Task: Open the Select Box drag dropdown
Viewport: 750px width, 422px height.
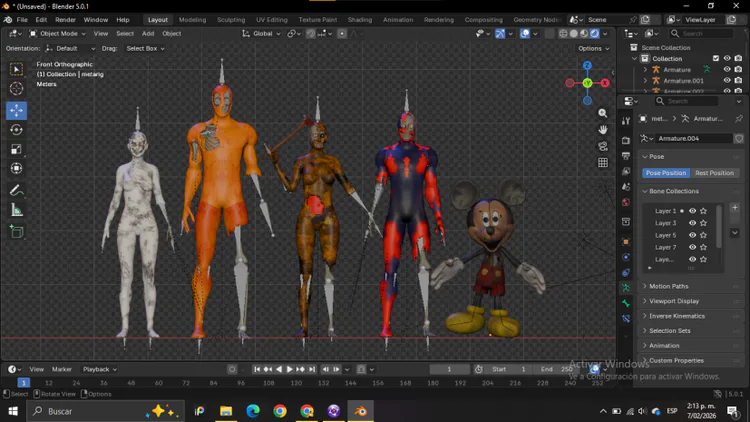Action: [145, 48]
